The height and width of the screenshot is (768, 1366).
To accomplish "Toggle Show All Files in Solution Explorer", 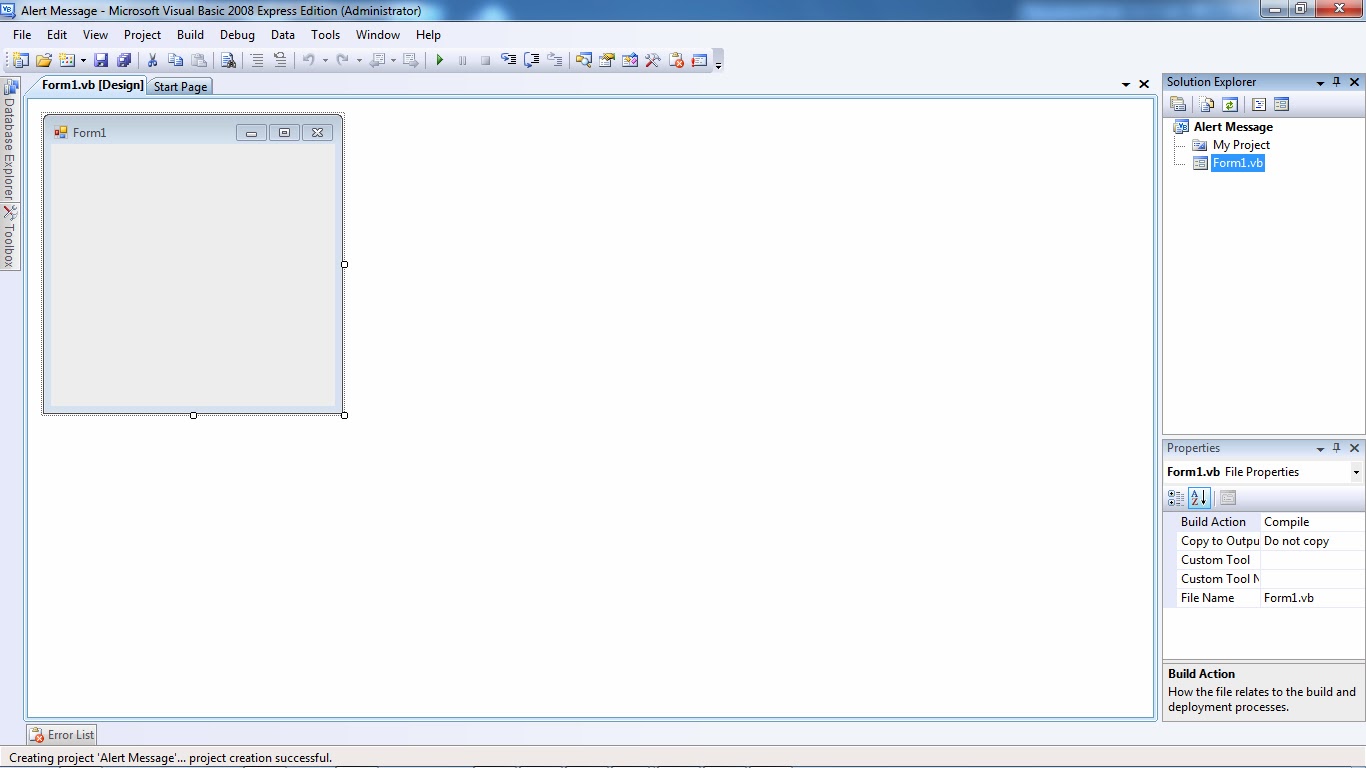I will point(1204,103).
